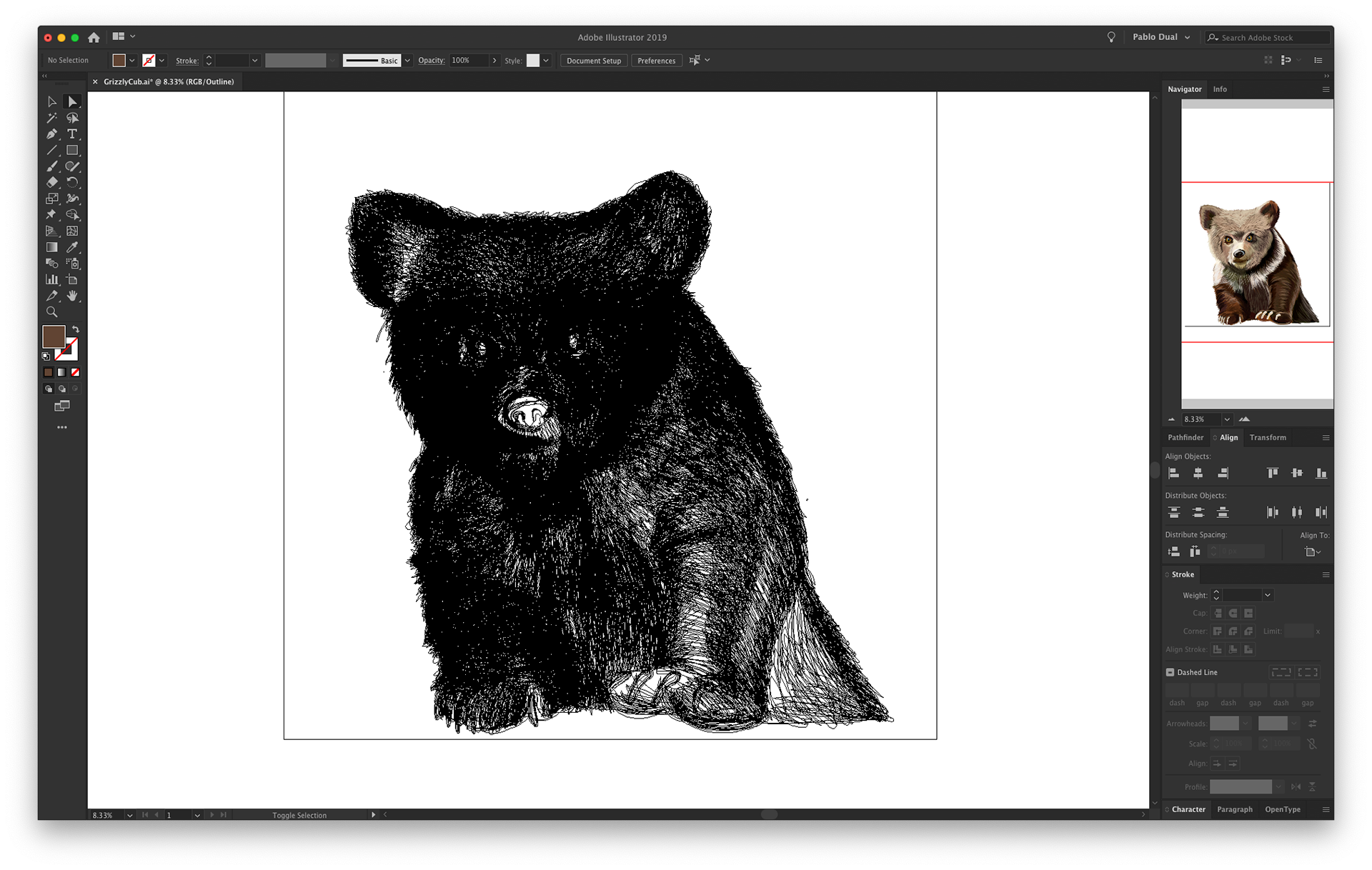This screenshot has height=870, width=1372.
Task: Select the Gradient tool
Action: click(x=52, y=247)
